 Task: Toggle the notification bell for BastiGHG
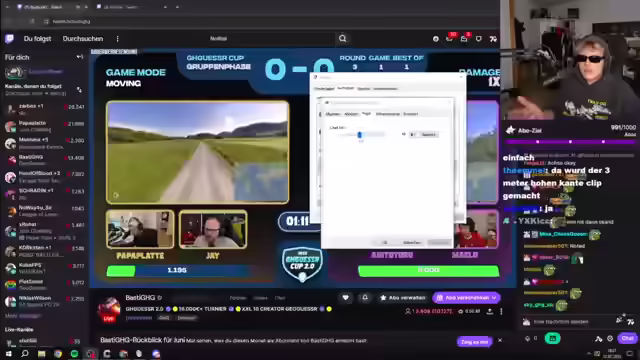[x=365, y=298]
